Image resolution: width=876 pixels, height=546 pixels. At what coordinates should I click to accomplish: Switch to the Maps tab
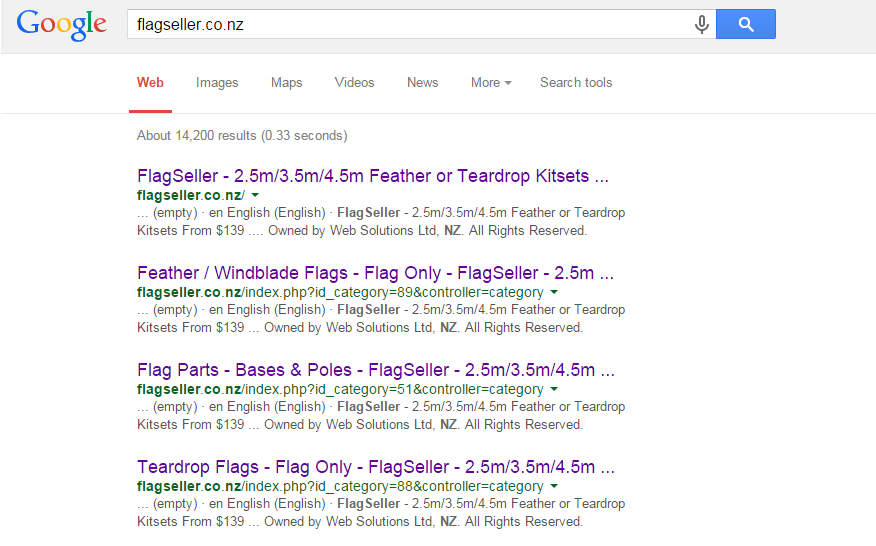point(287,83)
